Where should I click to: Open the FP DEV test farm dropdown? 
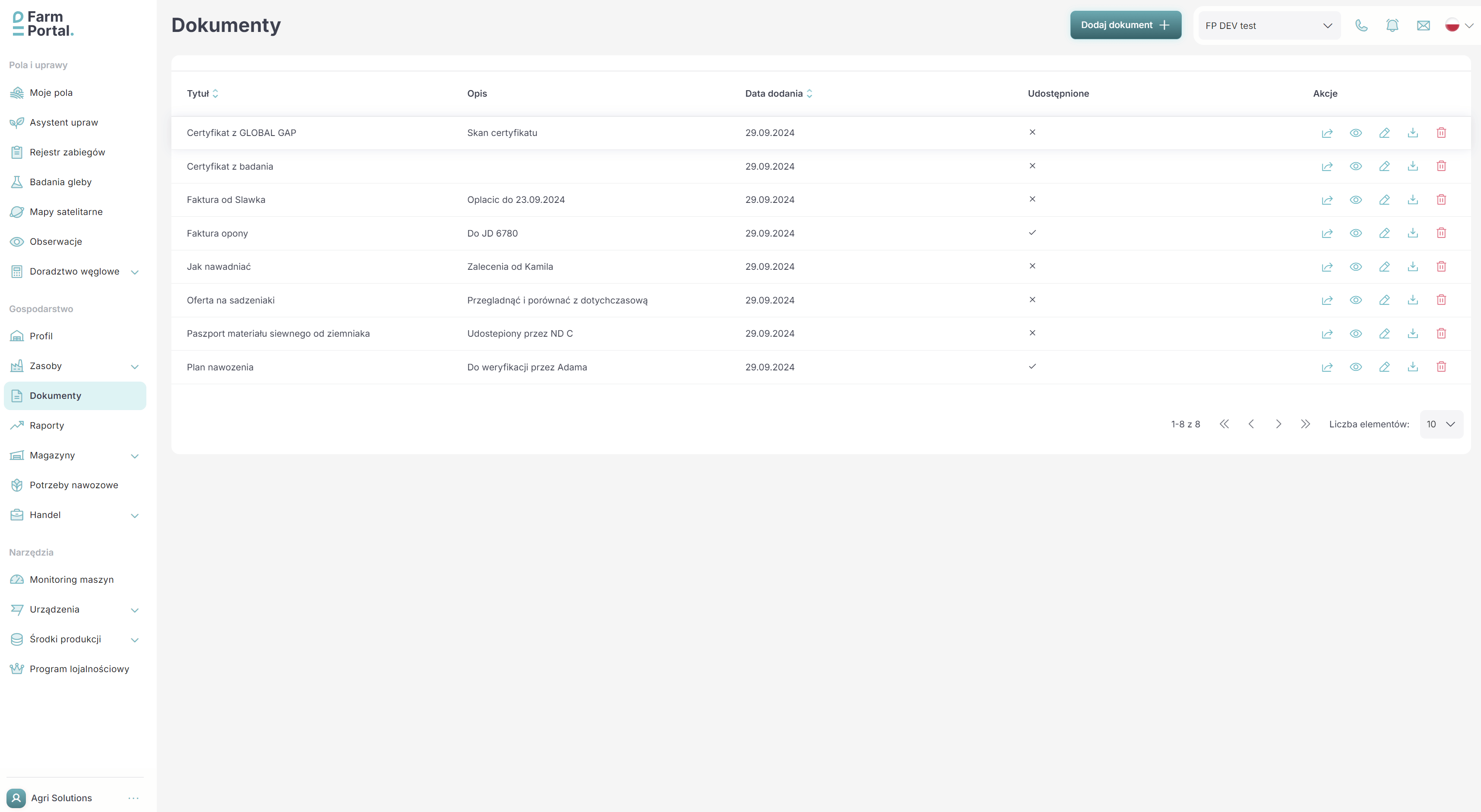click(x=1269, y=25)
